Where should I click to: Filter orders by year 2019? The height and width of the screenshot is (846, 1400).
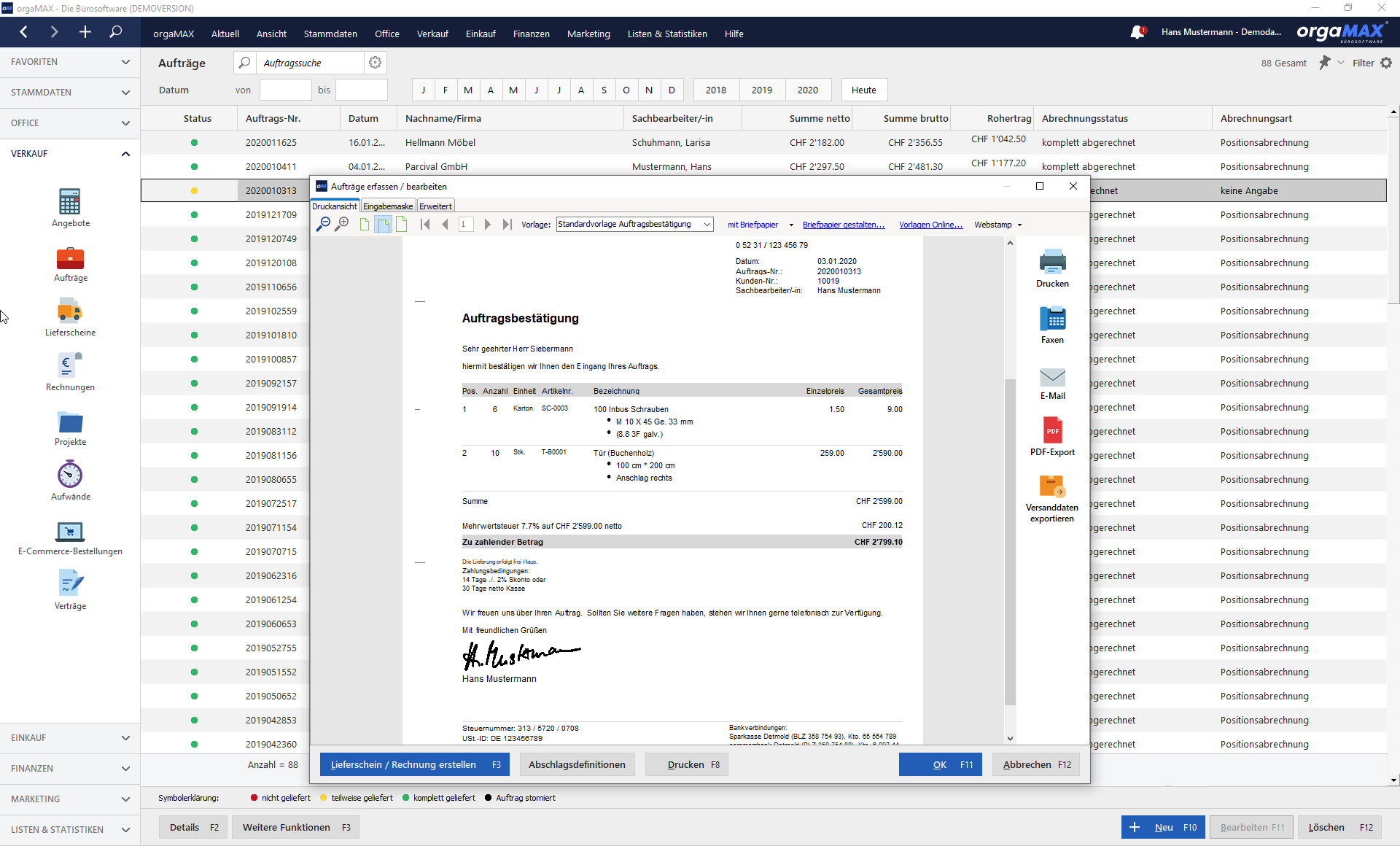762,90
